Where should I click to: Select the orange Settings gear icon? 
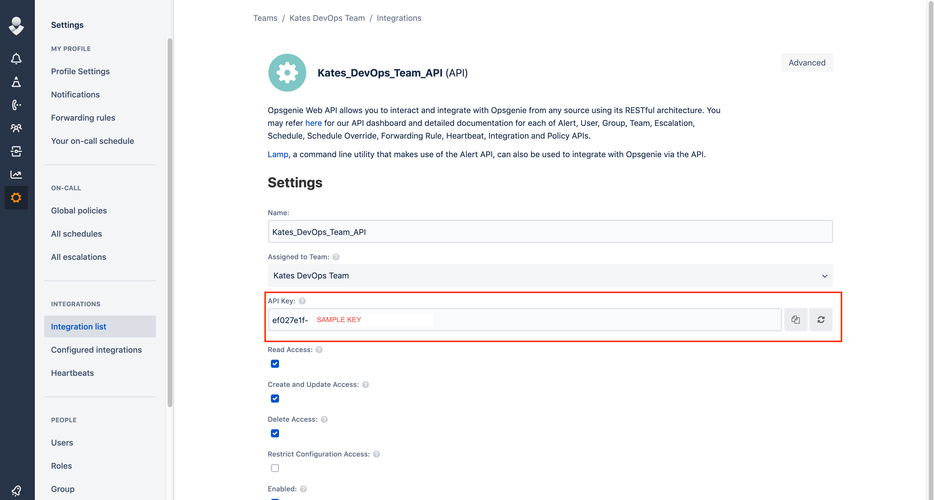click(16, 198)
